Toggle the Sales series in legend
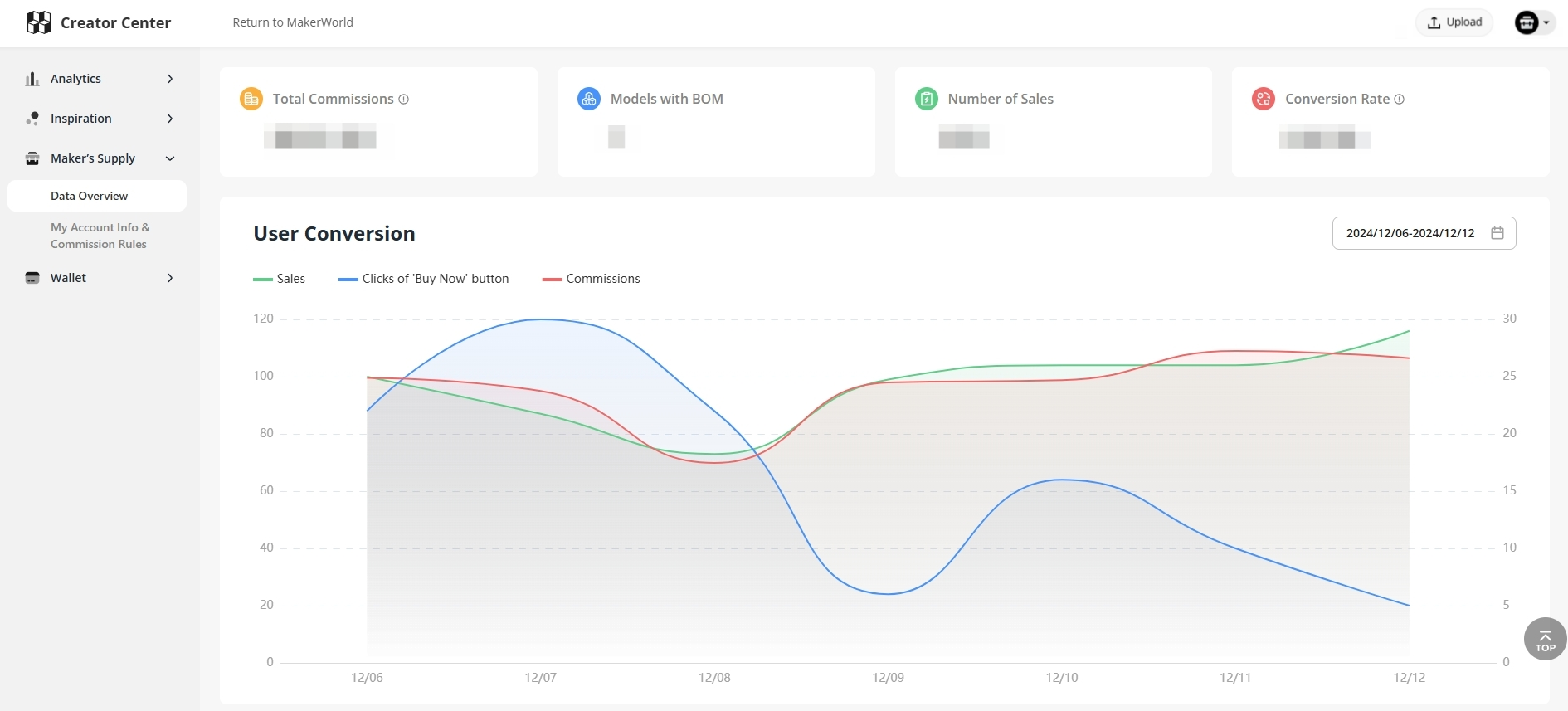Screen dimensions: 1568x711 coord(280,279)
